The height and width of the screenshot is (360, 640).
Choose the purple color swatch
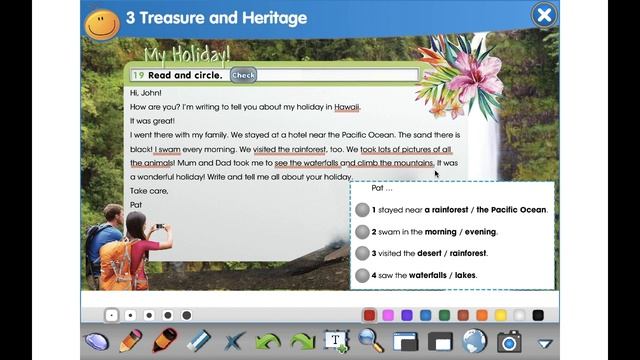(x=407, y=315)
